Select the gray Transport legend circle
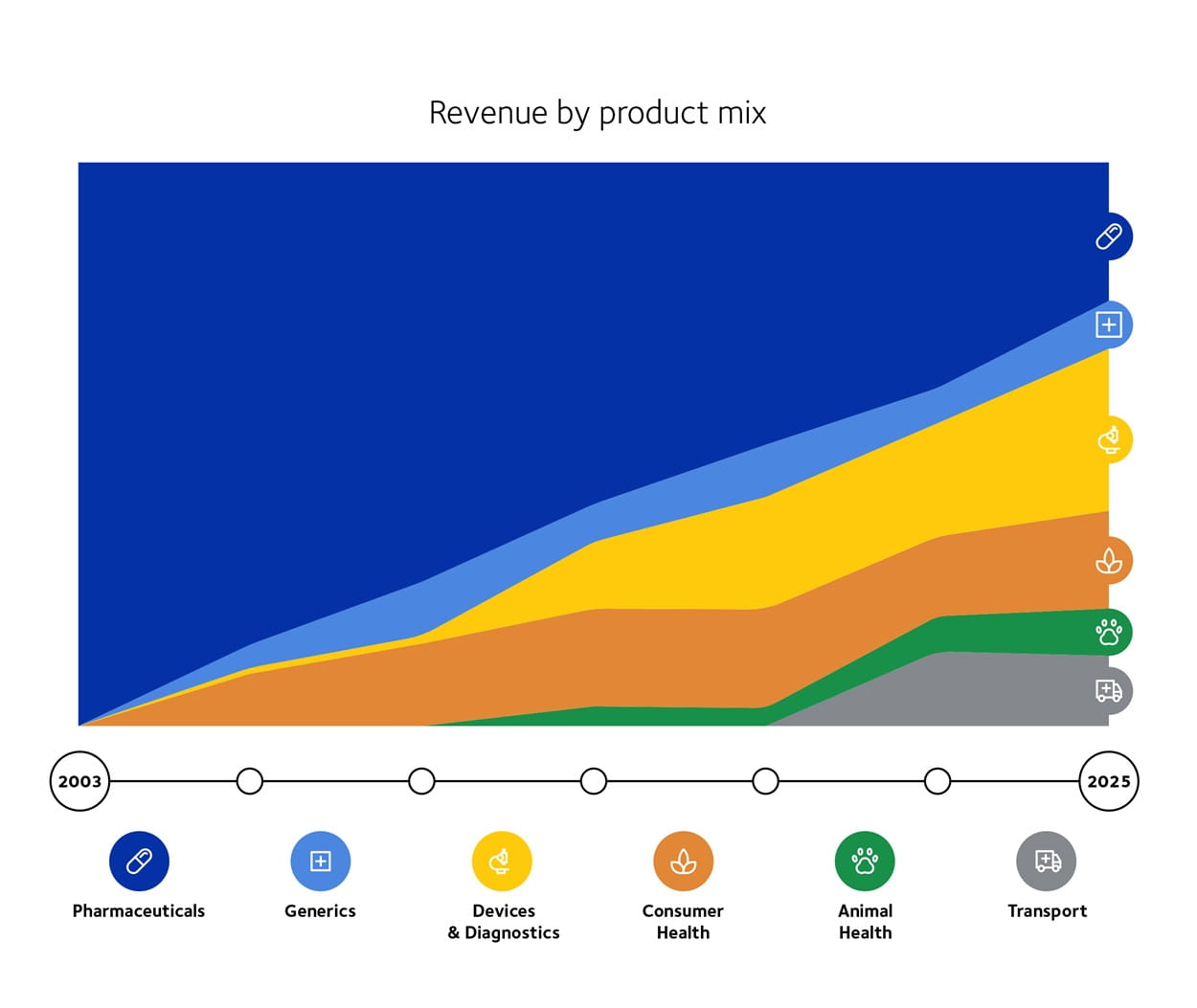1197x1008 pixels. click(1047, 860)
